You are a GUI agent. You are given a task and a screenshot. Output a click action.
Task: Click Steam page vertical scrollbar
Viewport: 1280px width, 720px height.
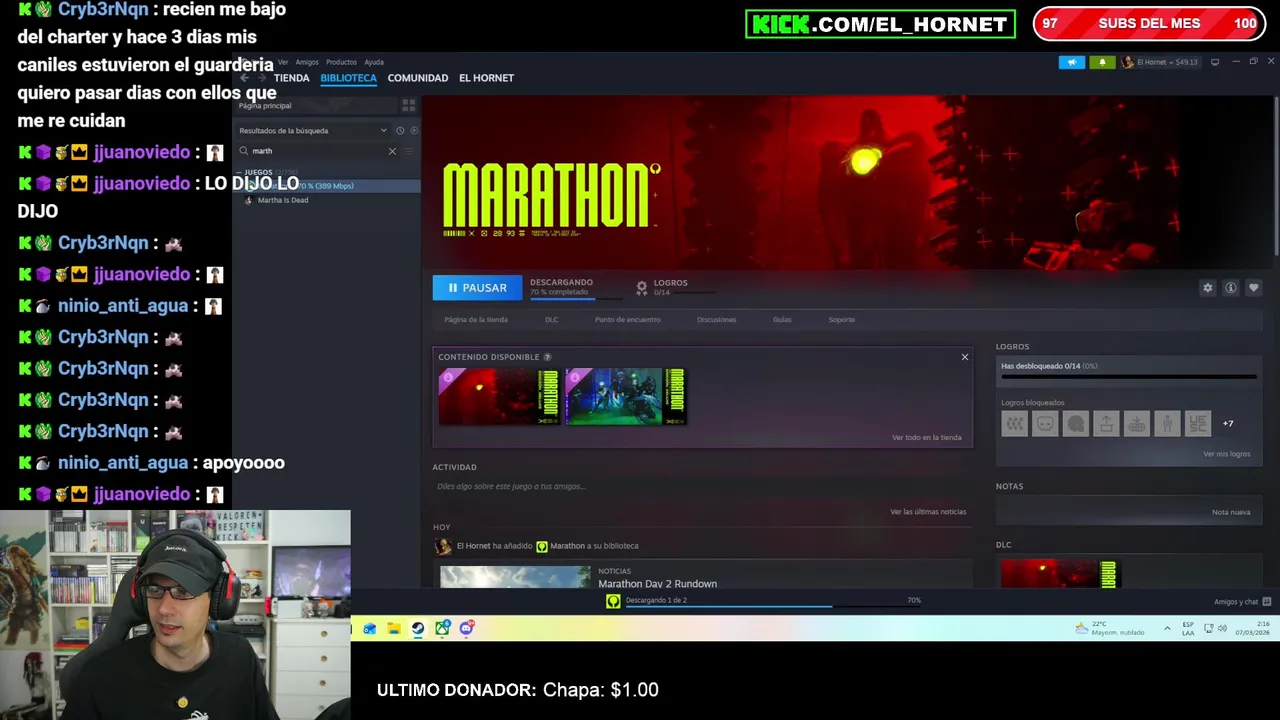[x=1275, y=176]
